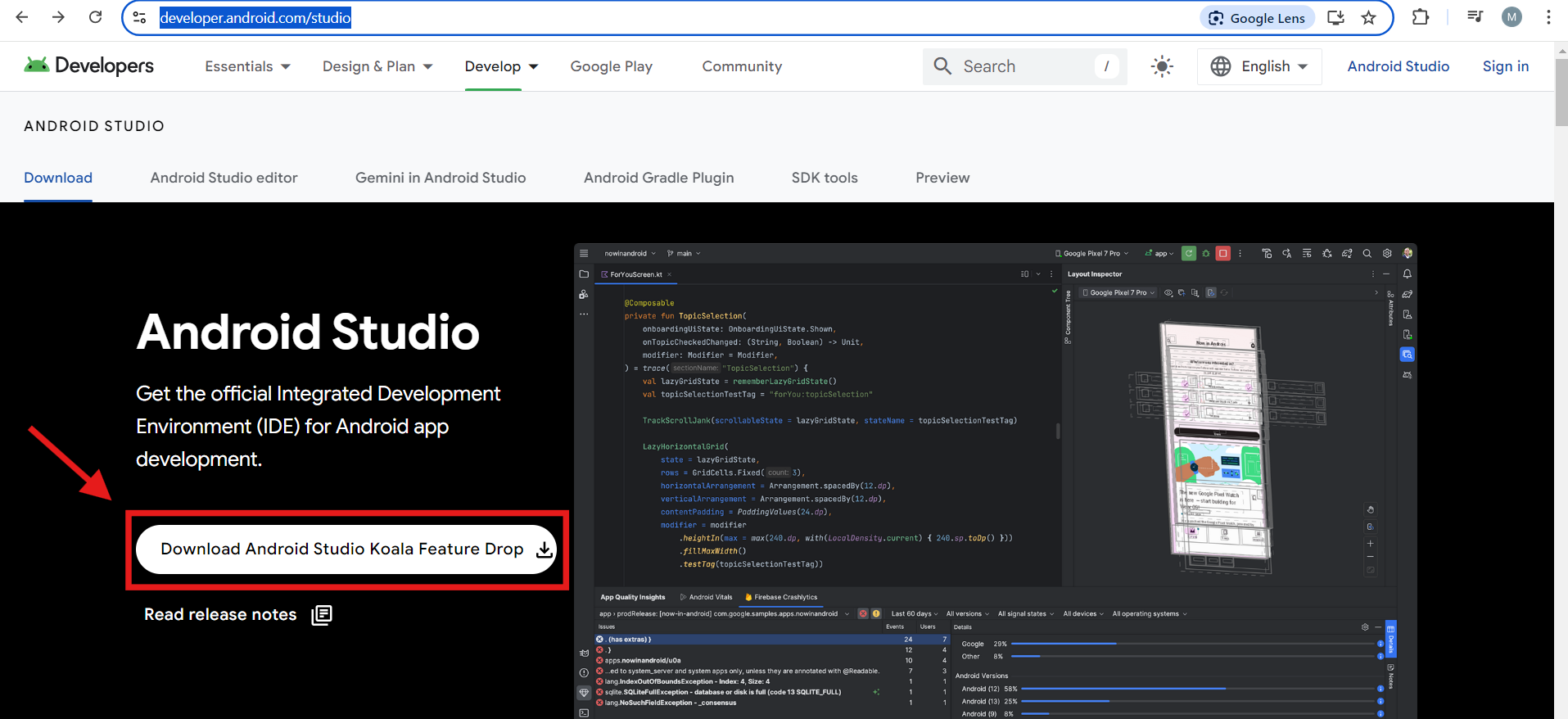Expand the Design & Plan menu
1568x719 pixels.
377,66
